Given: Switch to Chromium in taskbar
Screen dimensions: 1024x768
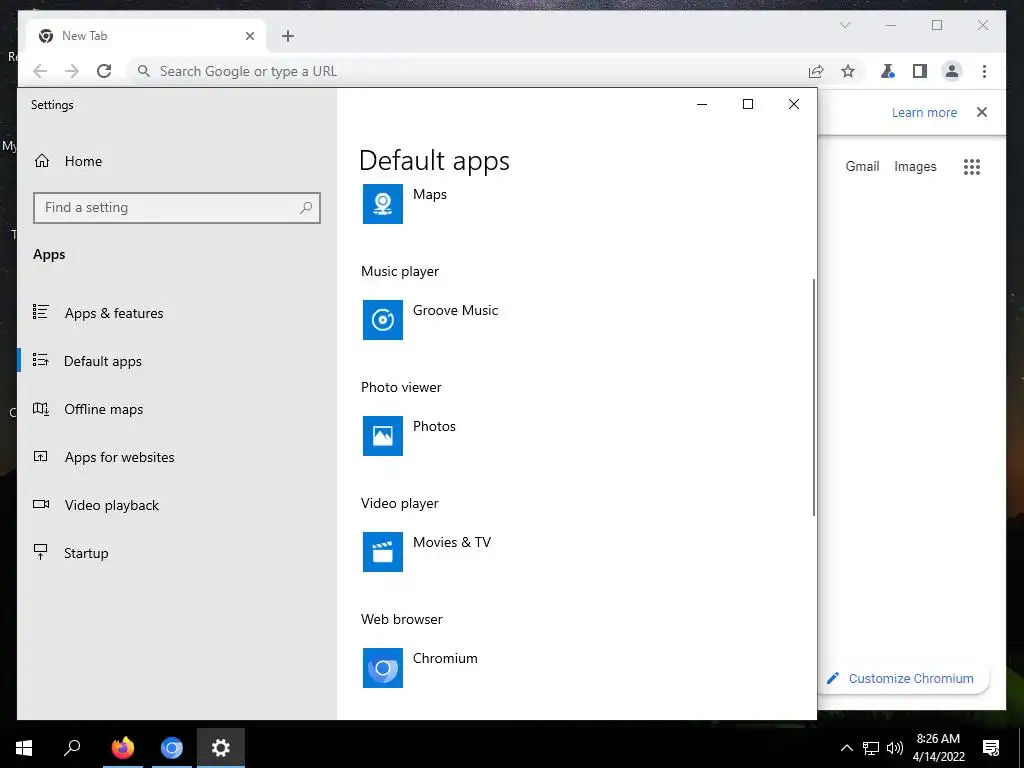Looking at the screenshot, I should [172, 748].
